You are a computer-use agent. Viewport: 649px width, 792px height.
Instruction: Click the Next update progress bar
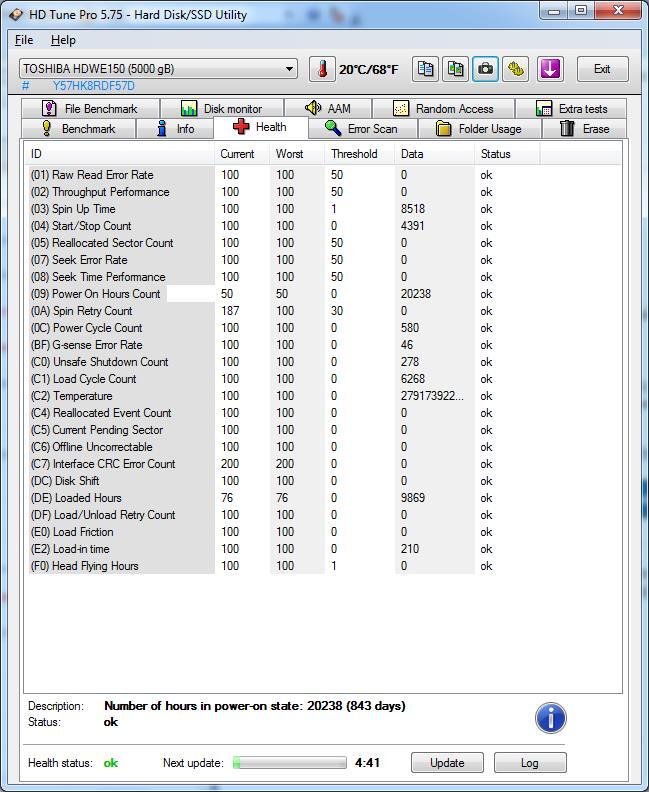pyautogui.click(x=289, y=763)
